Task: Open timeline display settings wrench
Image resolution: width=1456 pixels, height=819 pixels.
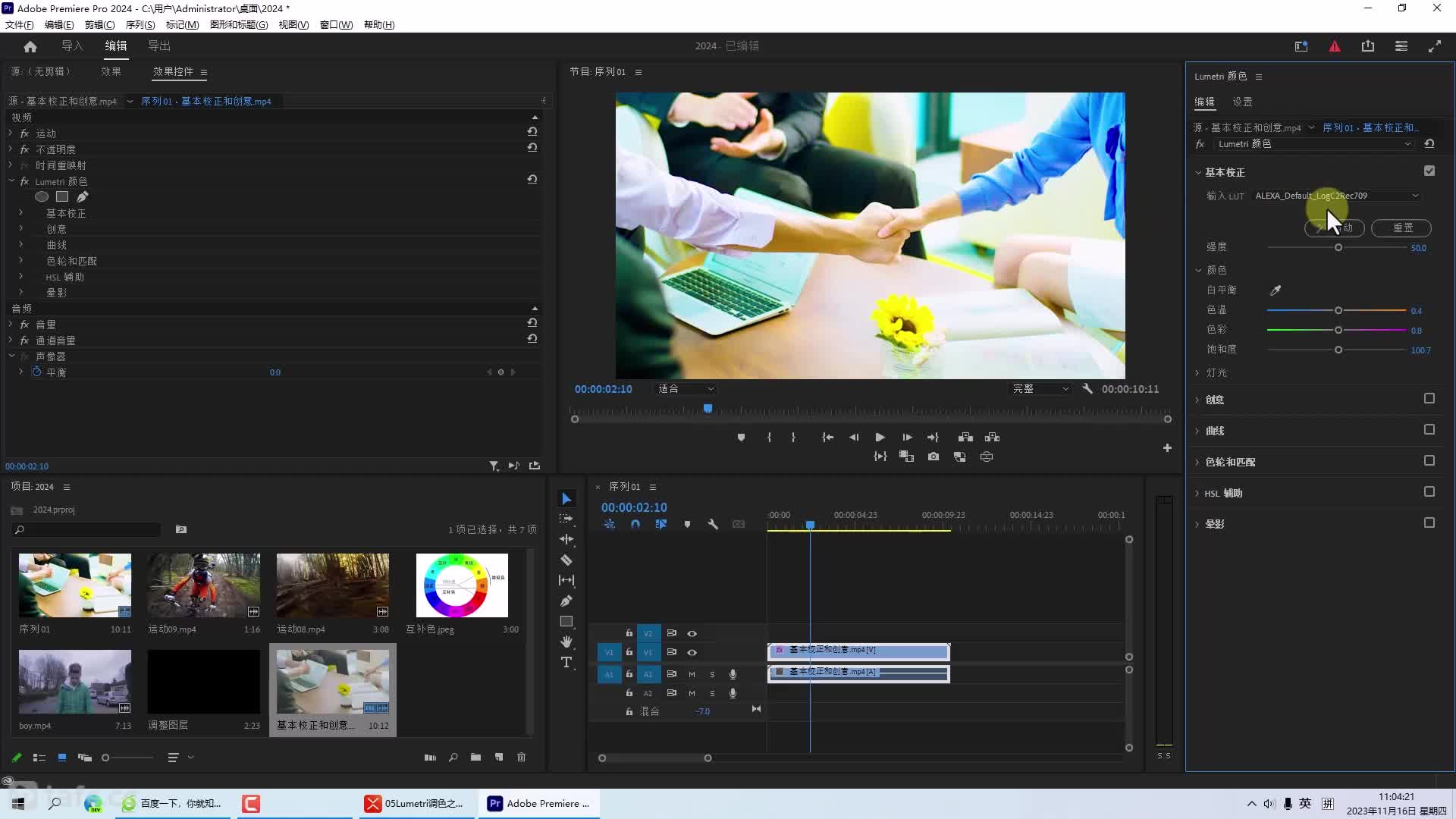Action: pos(713,524)
